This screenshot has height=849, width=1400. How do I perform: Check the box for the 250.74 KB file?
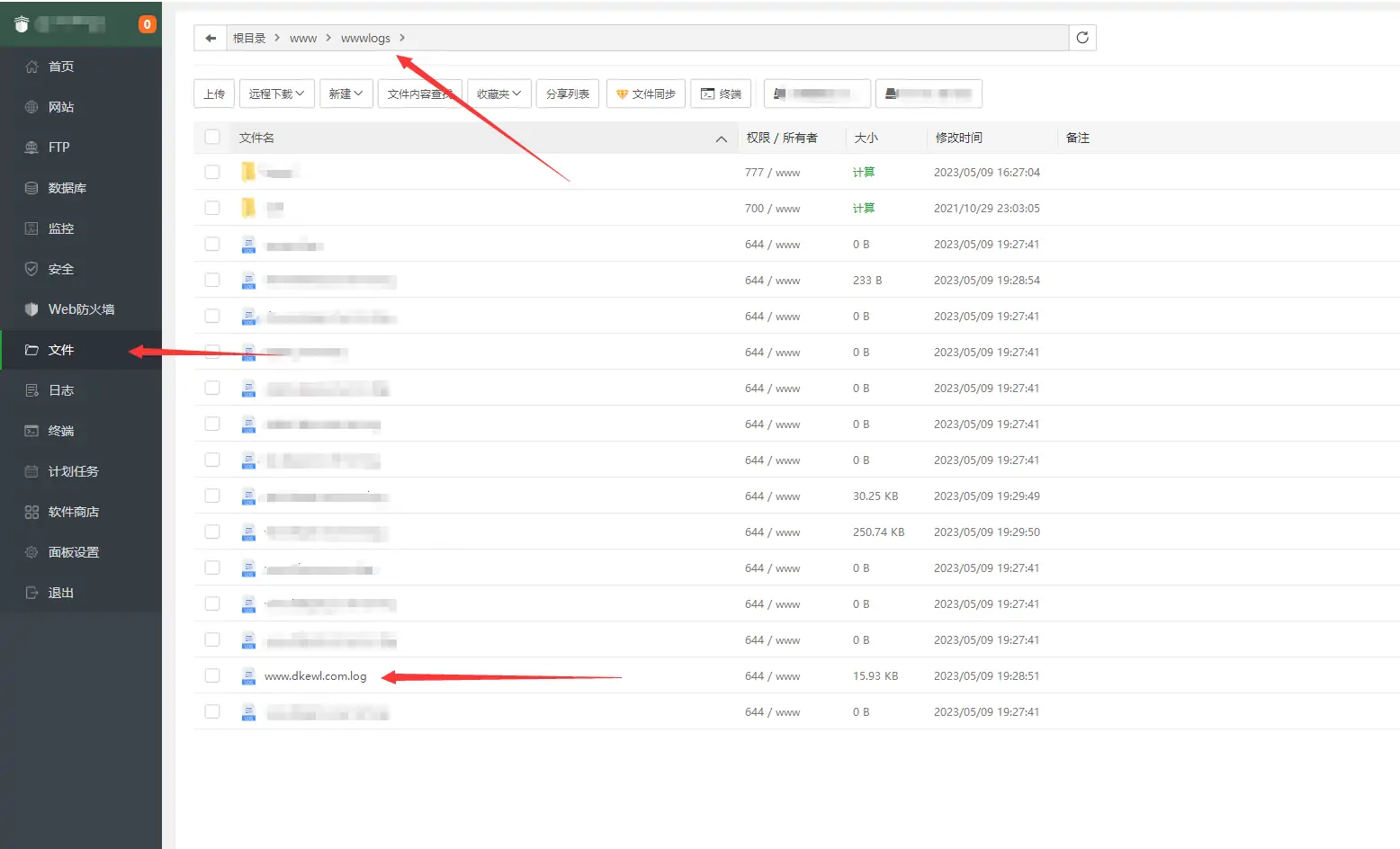click(x=212, y=532)
